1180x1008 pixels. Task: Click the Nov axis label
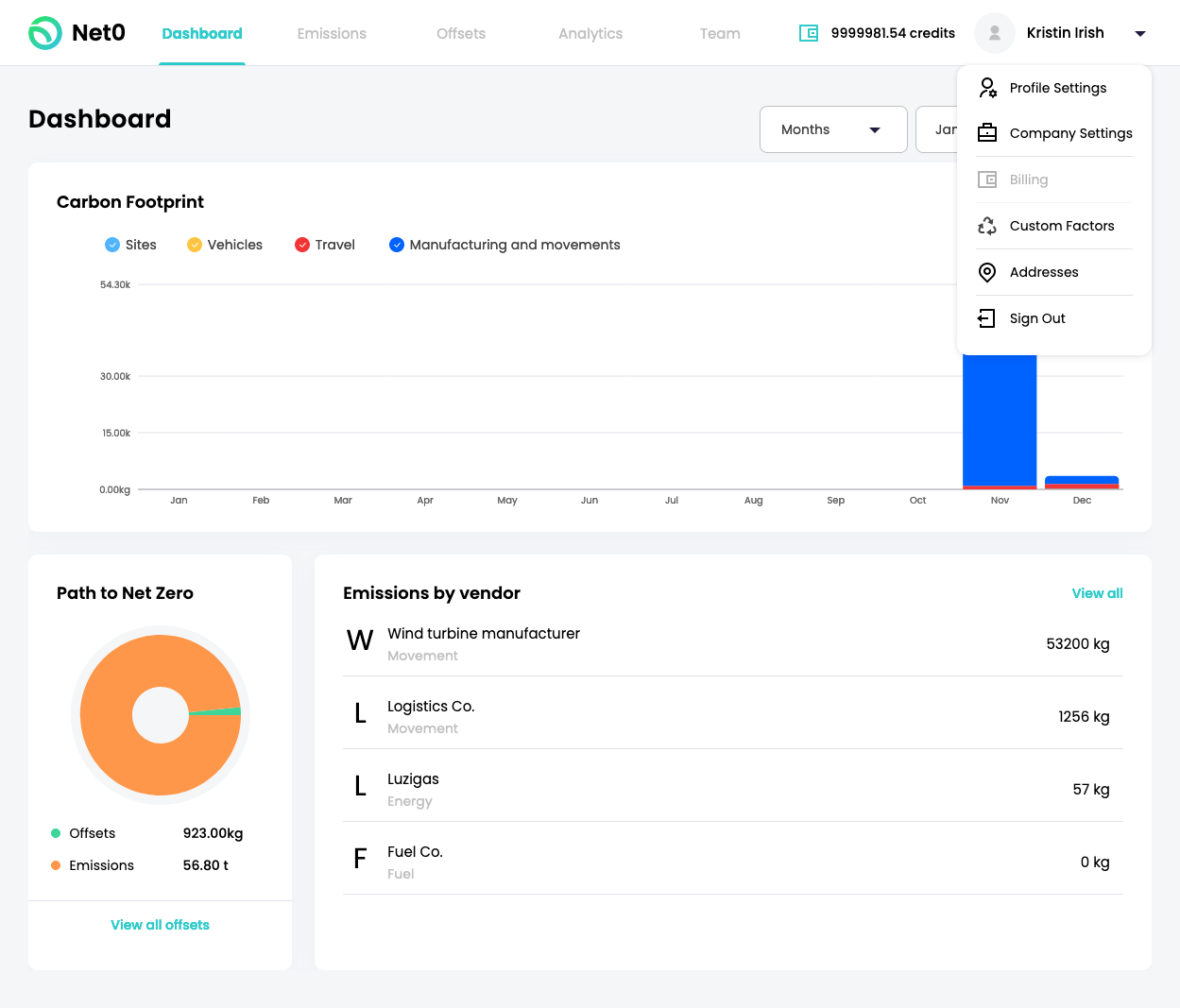pos(1000,501)
